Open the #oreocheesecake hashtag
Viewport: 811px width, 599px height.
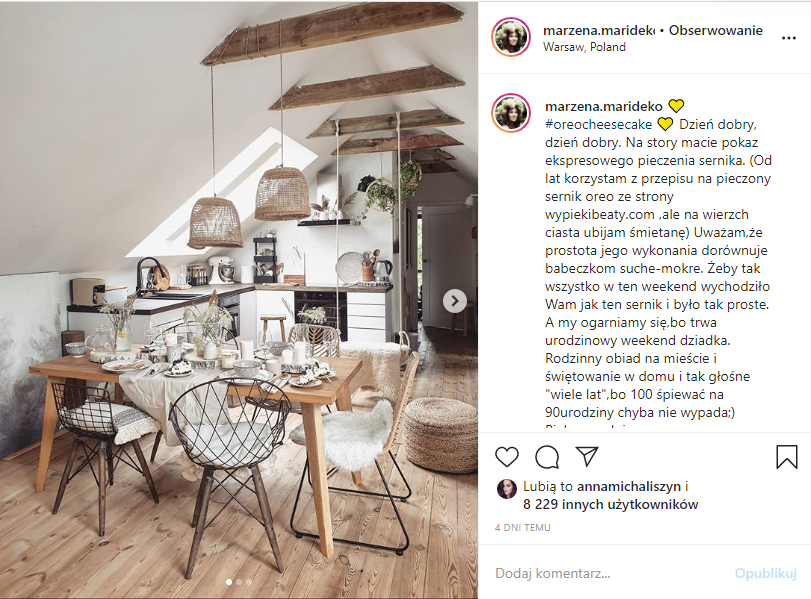[598, 125]
